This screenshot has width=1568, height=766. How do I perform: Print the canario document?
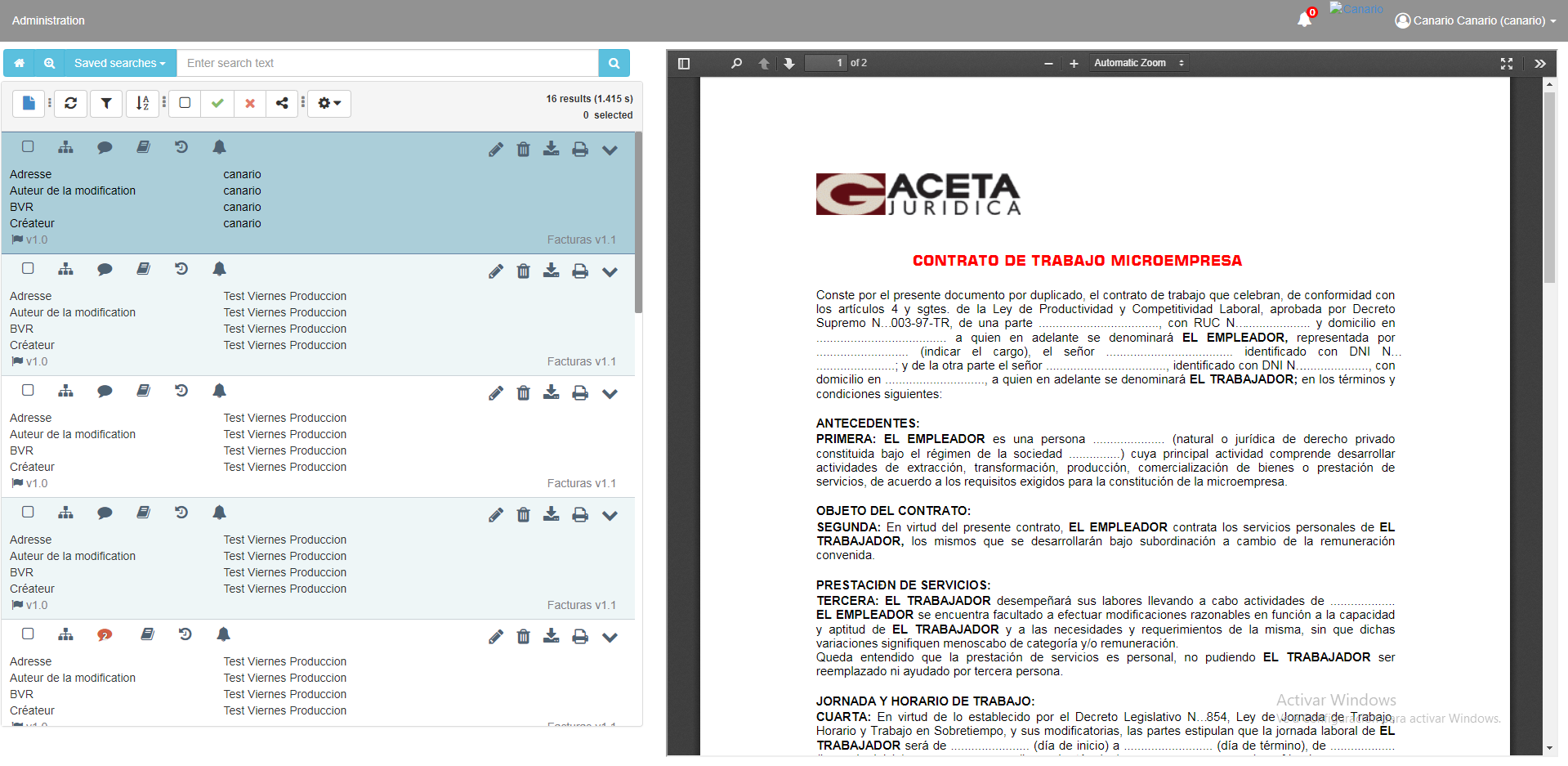[580, 150]
